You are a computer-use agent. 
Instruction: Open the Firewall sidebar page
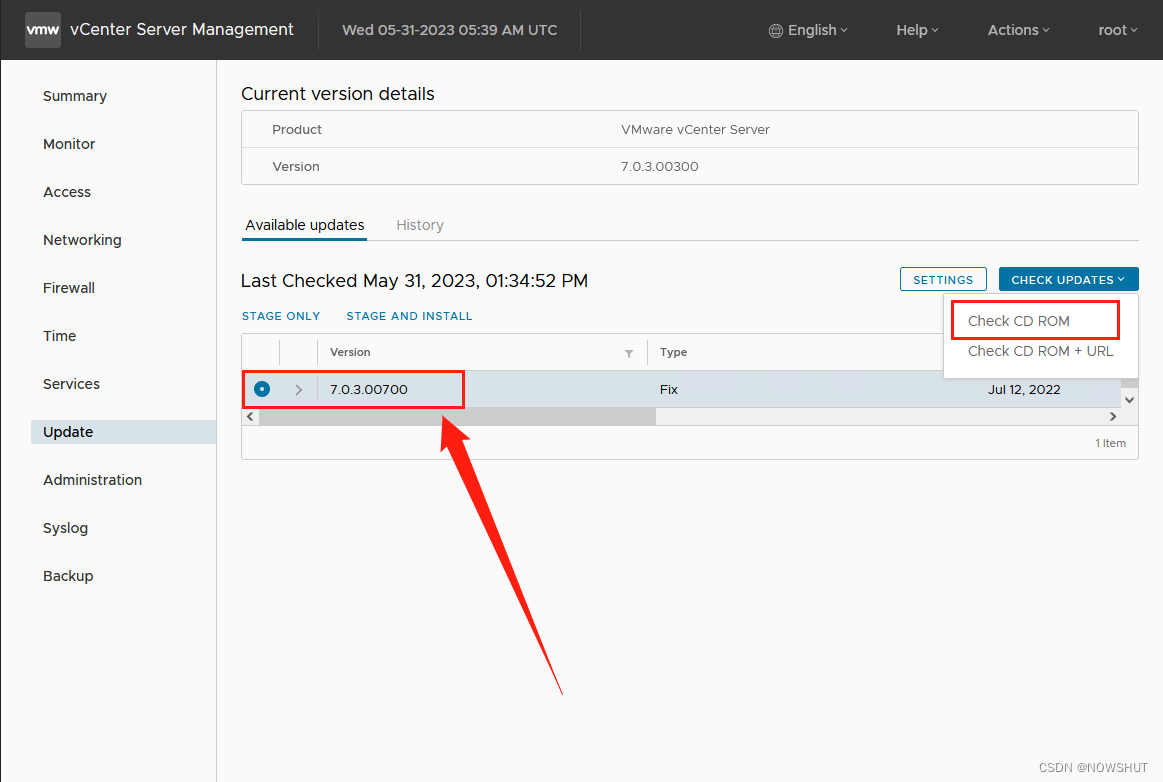69,288
